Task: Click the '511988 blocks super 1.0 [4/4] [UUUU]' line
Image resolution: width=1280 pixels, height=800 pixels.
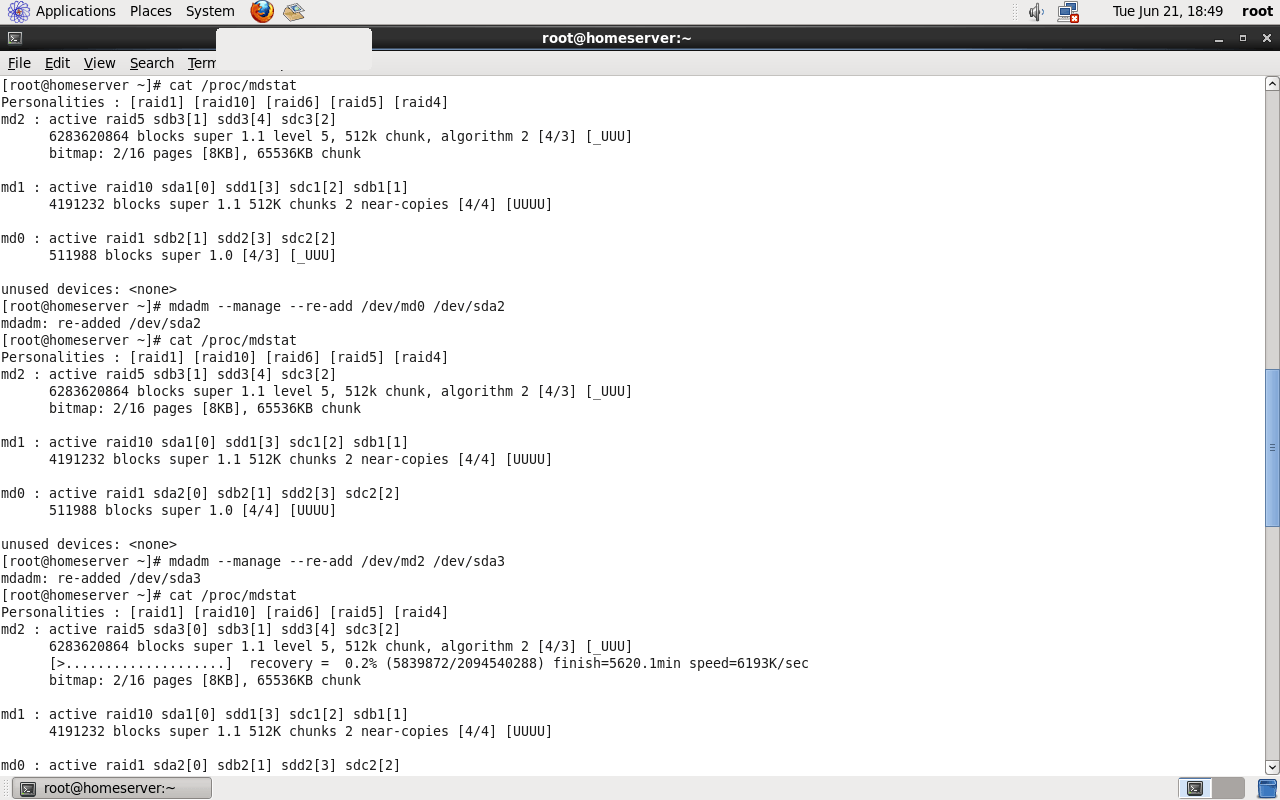Action: 193,510
